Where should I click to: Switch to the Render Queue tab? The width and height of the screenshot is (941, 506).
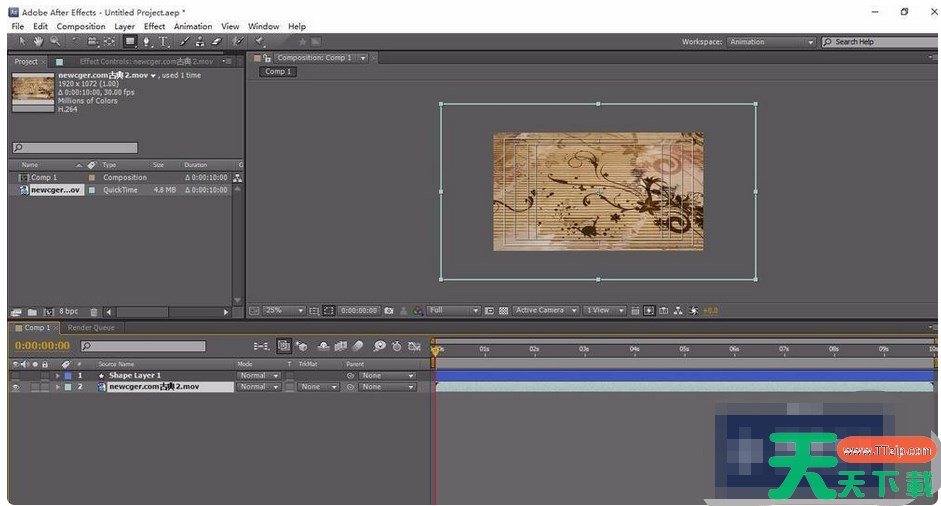click(x=90, y=327)
